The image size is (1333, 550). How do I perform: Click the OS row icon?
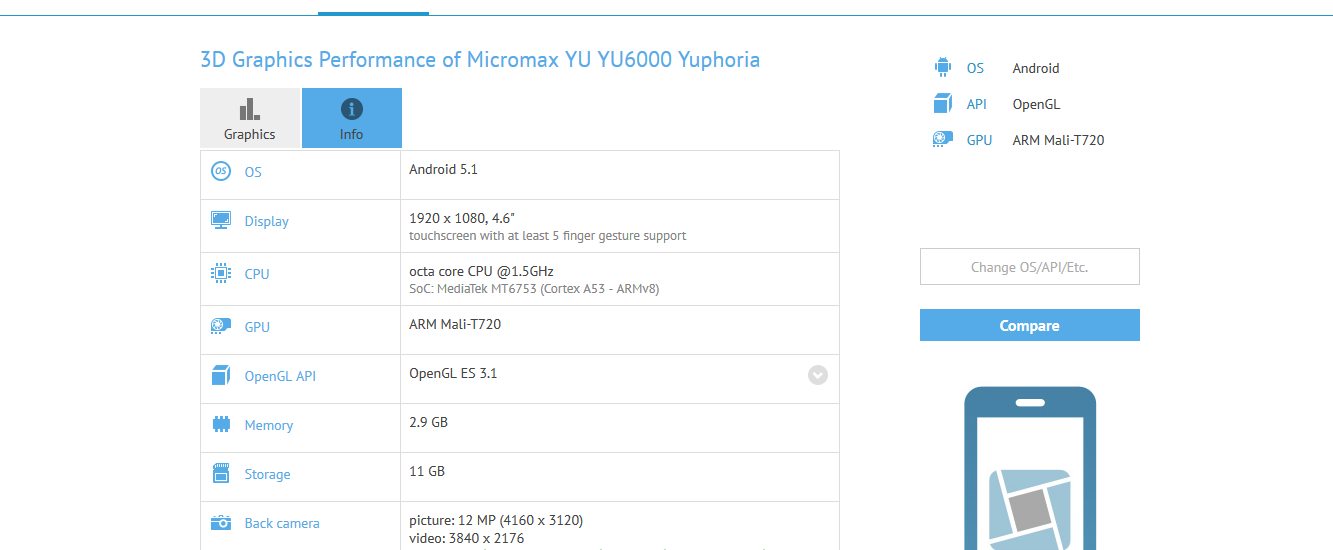coord(221,172)
